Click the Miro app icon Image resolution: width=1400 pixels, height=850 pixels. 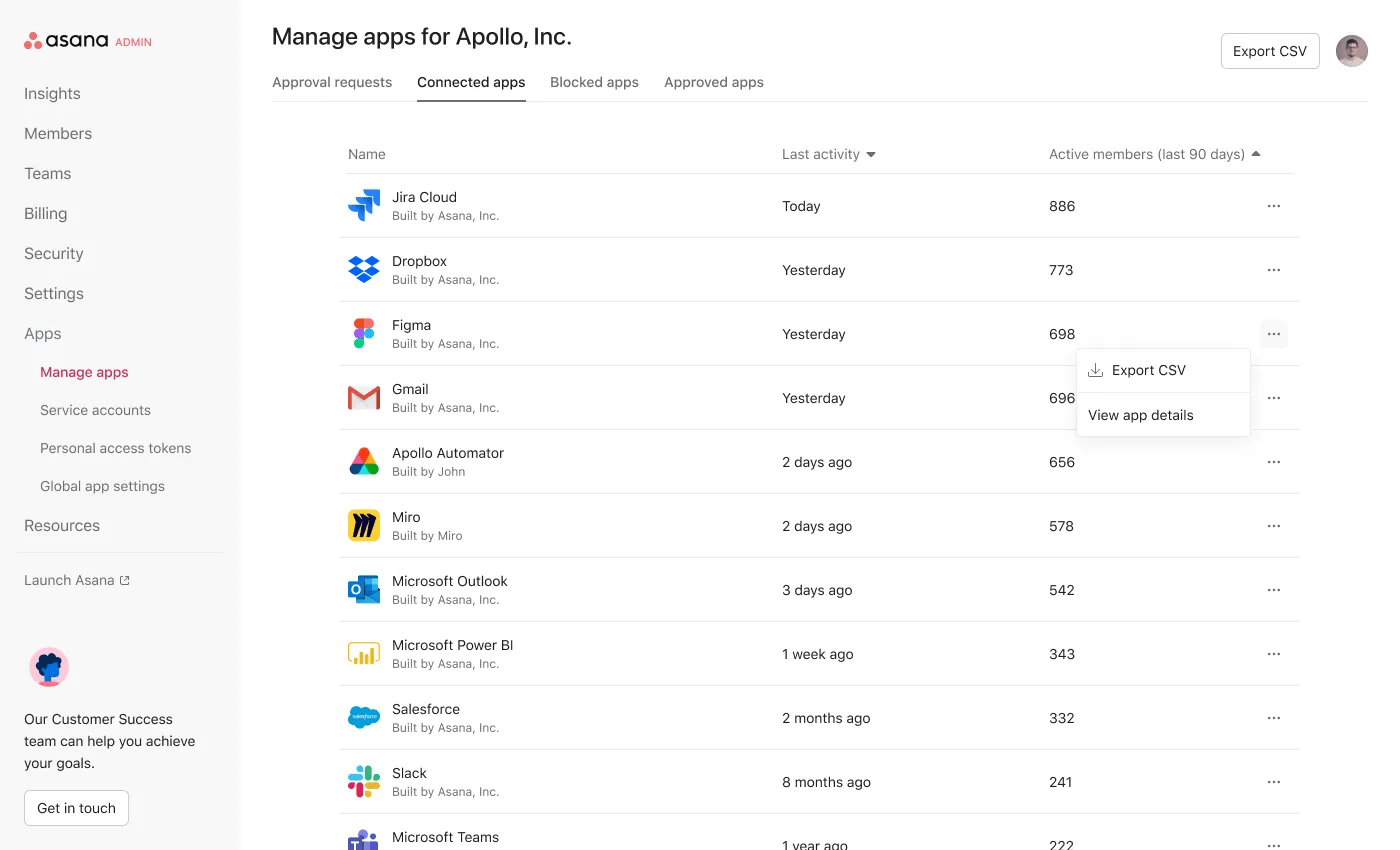pos(363,525)
